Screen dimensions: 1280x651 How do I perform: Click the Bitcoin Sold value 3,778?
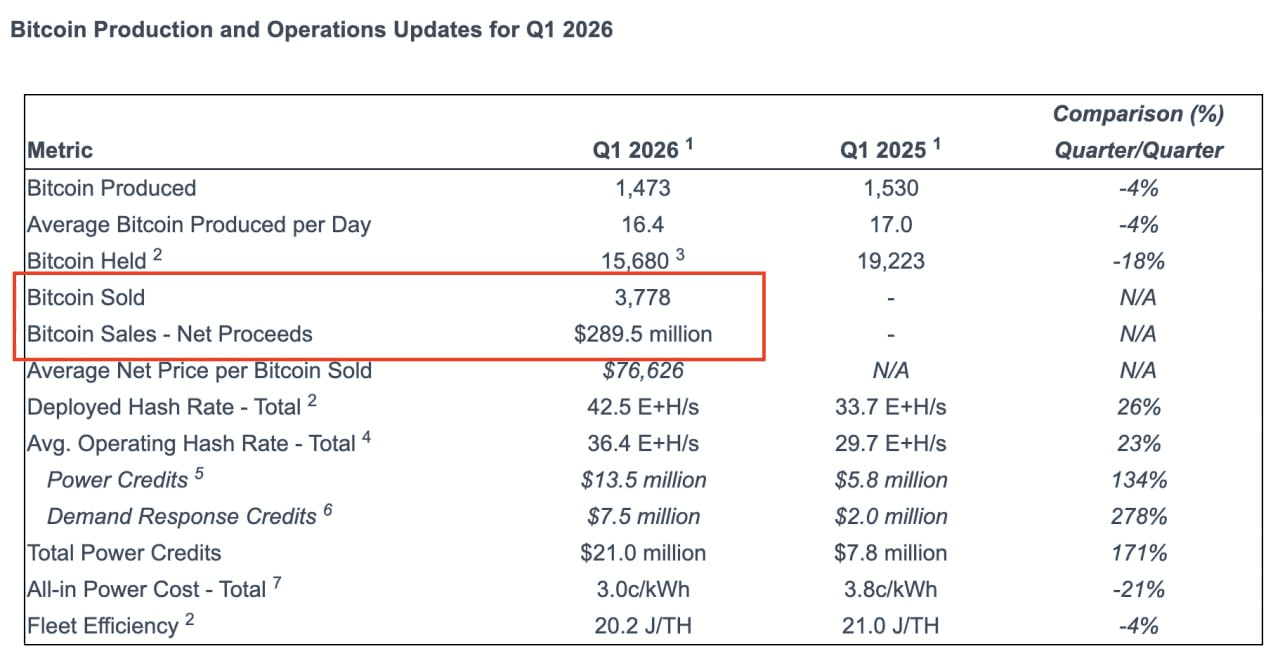(x=643, y=297)
